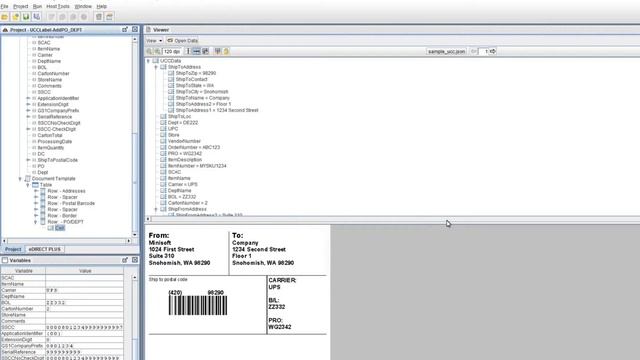640x360 pixels.
Task: Undock the Project panel with its float icon
Action: click(125, 30)
